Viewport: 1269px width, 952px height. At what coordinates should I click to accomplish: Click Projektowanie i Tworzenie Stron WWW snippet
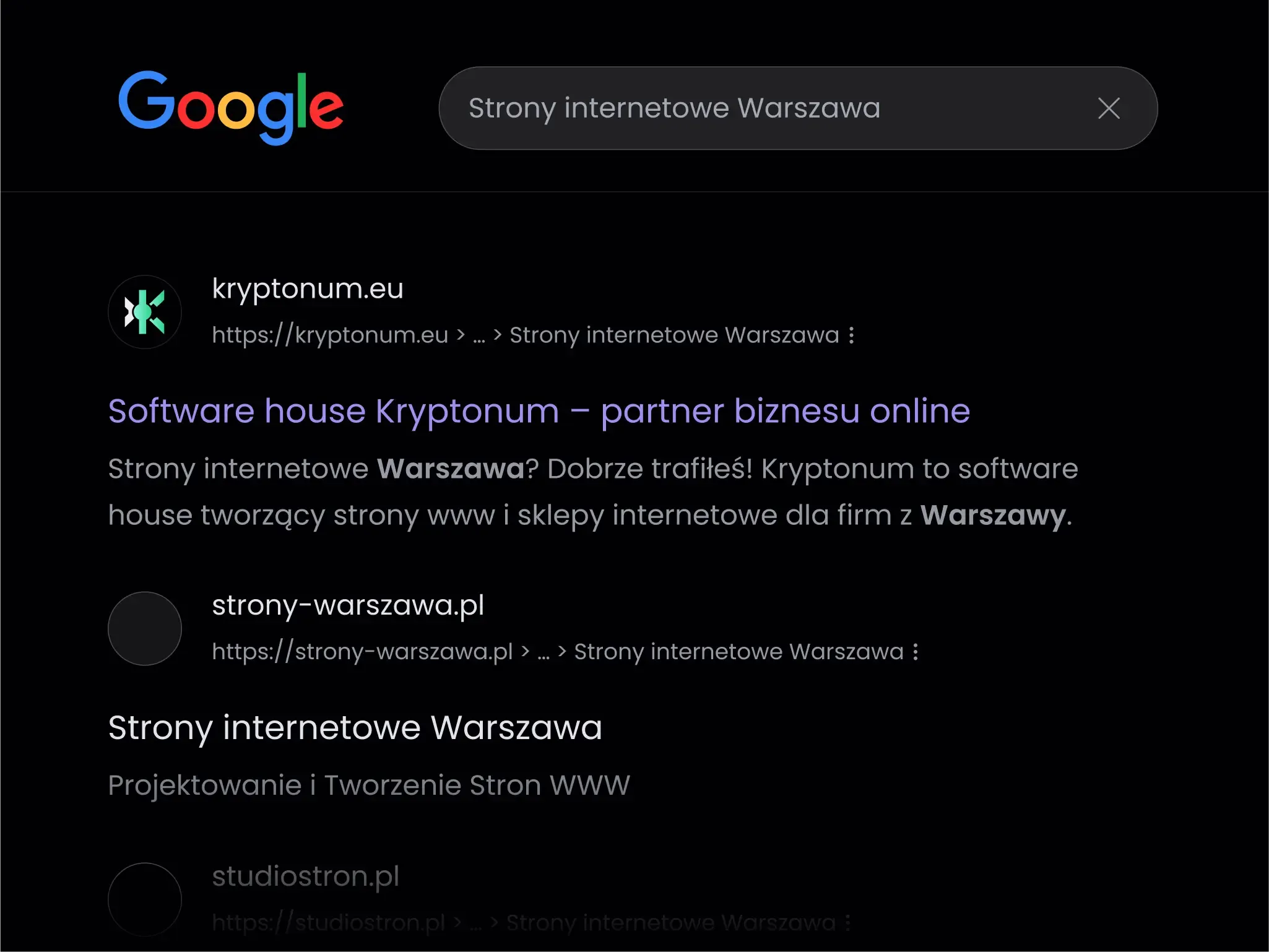[x=369, y=785]
